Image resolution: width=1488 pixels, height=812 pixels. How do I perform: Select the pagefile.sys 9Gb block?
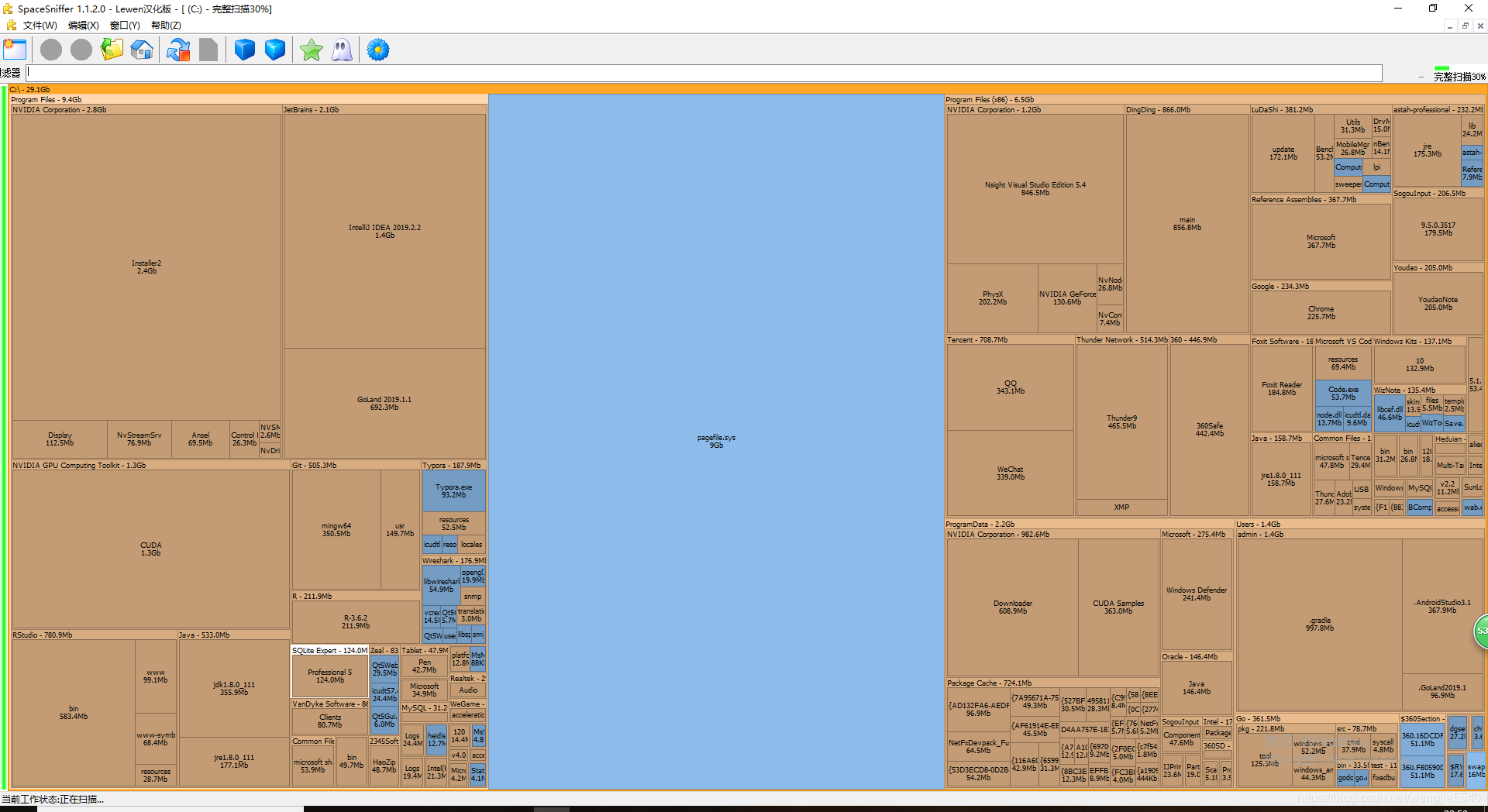click(x=716, y=442)
